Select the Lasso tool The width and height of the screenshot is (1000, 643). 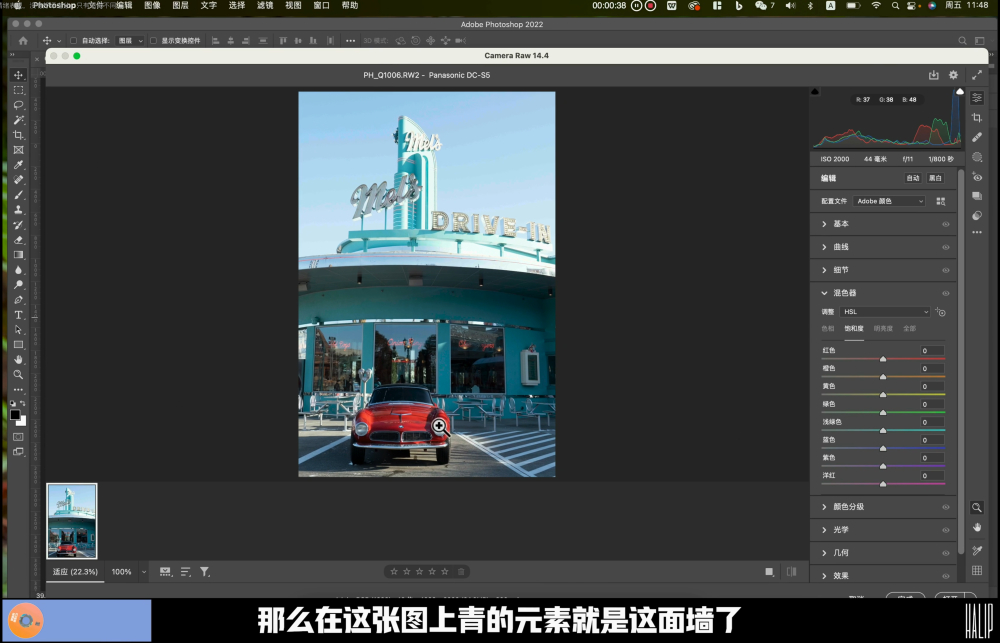(18, 105)
